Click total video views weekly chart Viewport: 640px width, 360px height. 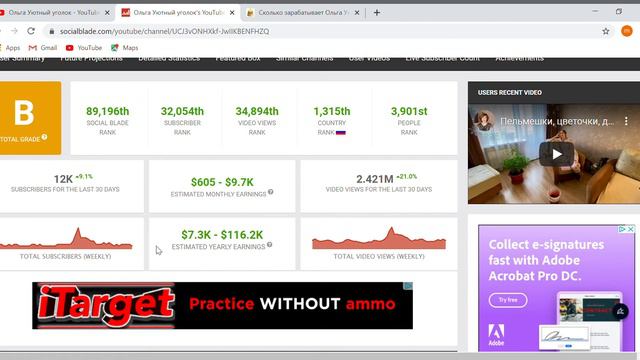coord(379,238)
